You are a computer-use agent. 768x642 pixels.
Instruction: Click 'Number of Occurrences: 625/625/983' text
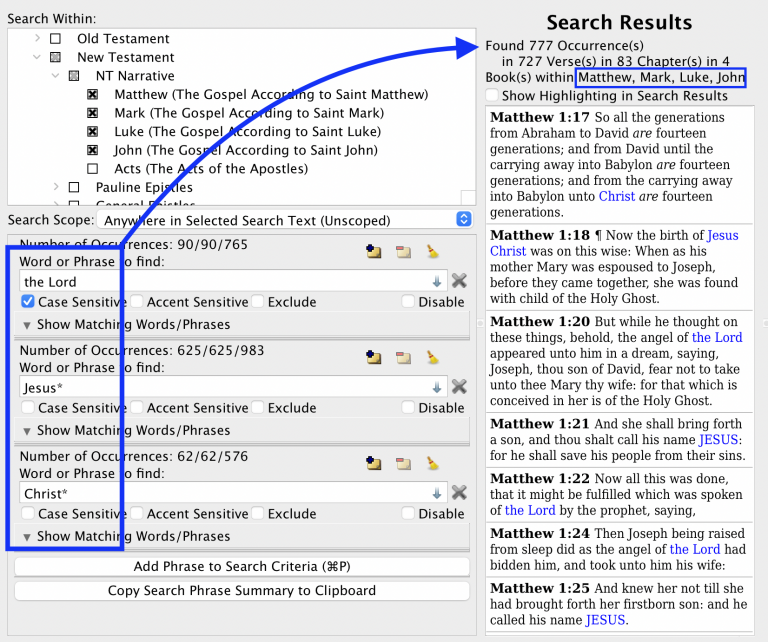pos(142,350)
